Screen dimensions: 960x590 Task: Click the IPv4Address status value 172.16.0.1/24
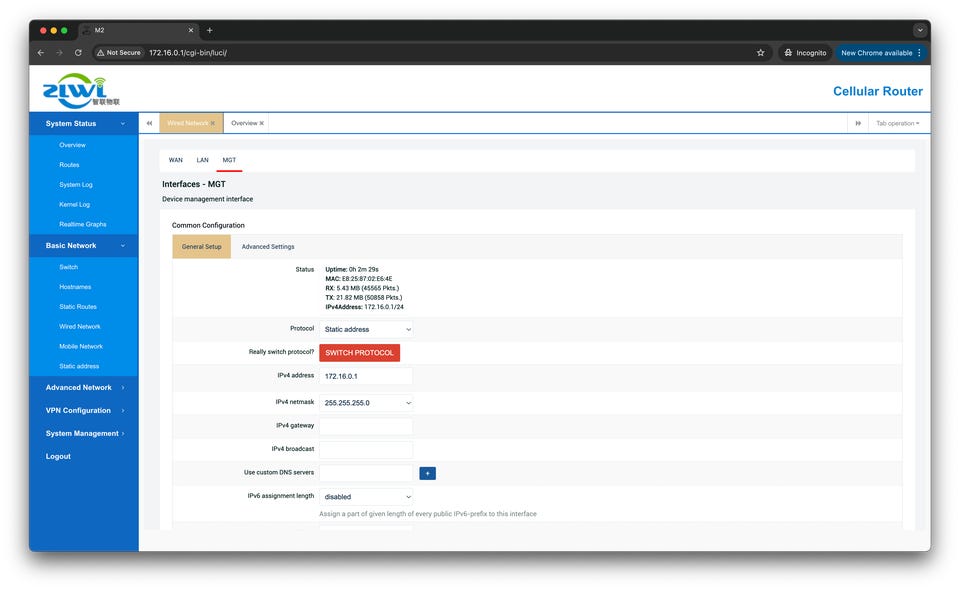pos(384,307)
